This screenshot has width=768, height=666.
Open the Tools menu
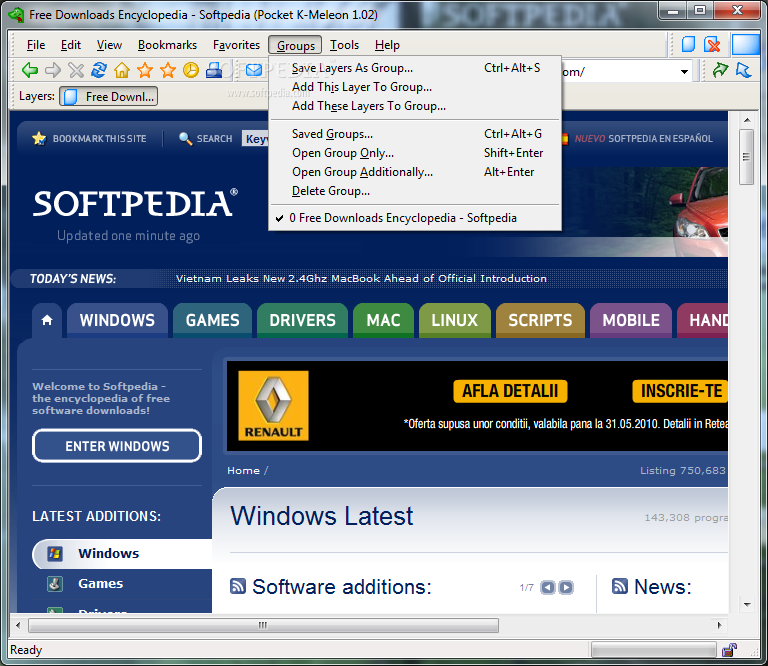pyautogui.click(x=344, y=45)
